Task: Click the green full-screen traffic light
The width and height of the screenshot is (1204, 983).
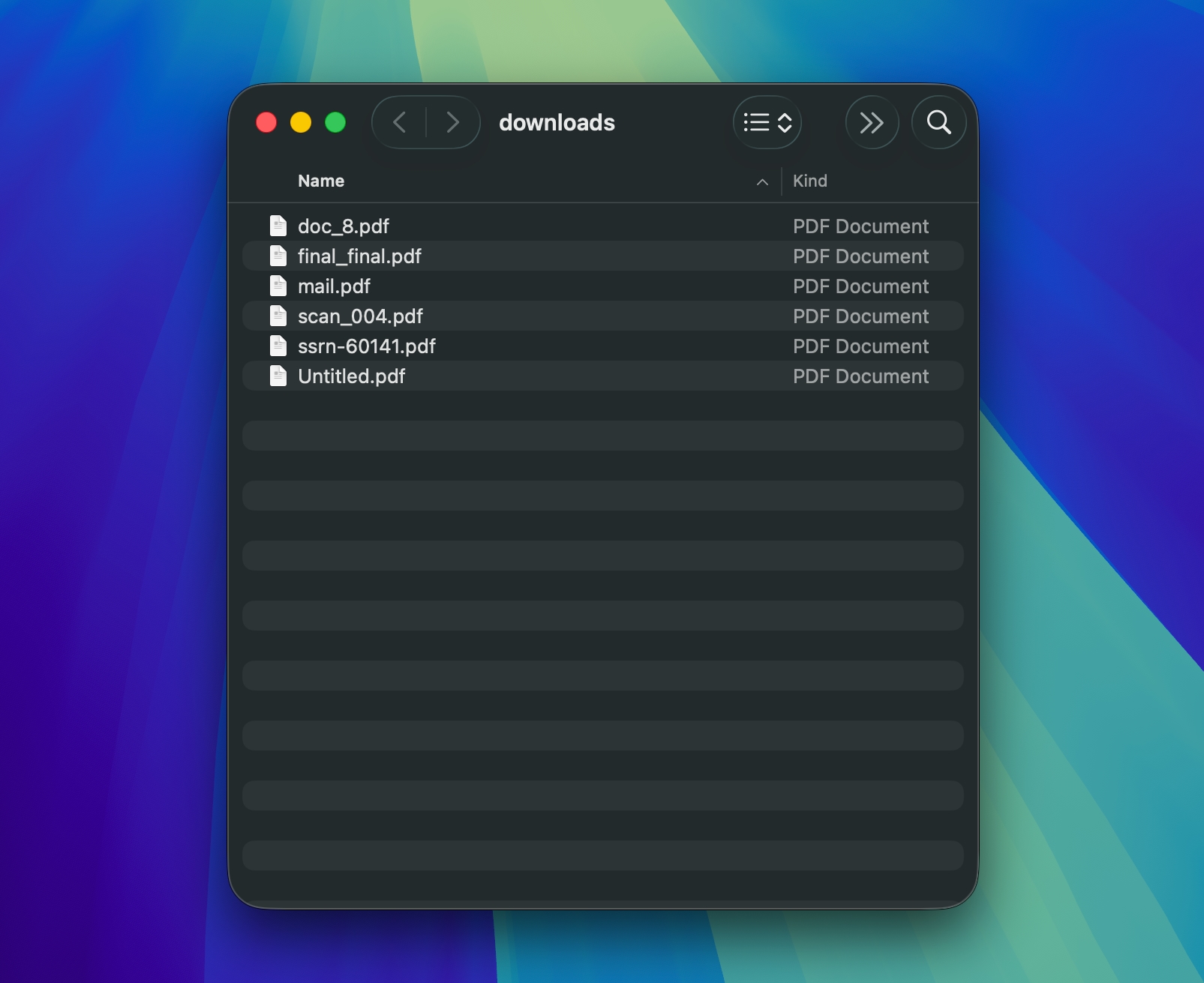Action: [x=335, y=121]
